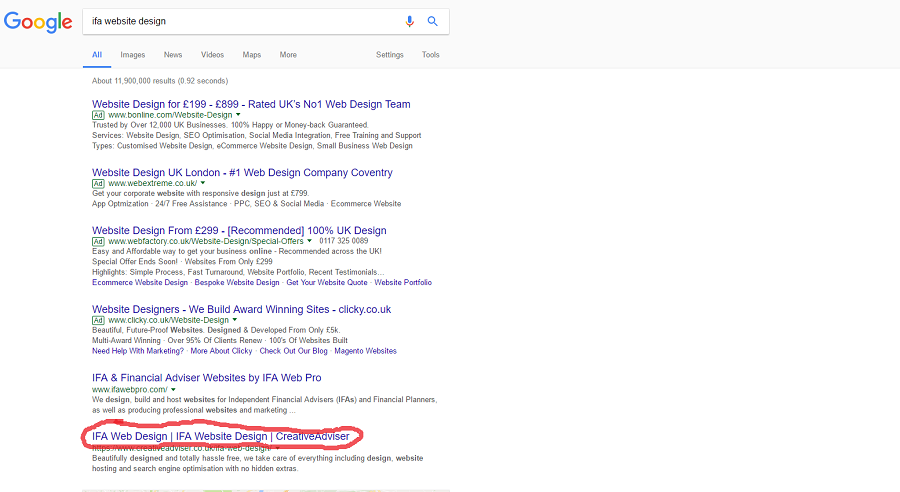Open the Maps tab
The width and height of the screenshot is (900, 492).
(251, 55)
